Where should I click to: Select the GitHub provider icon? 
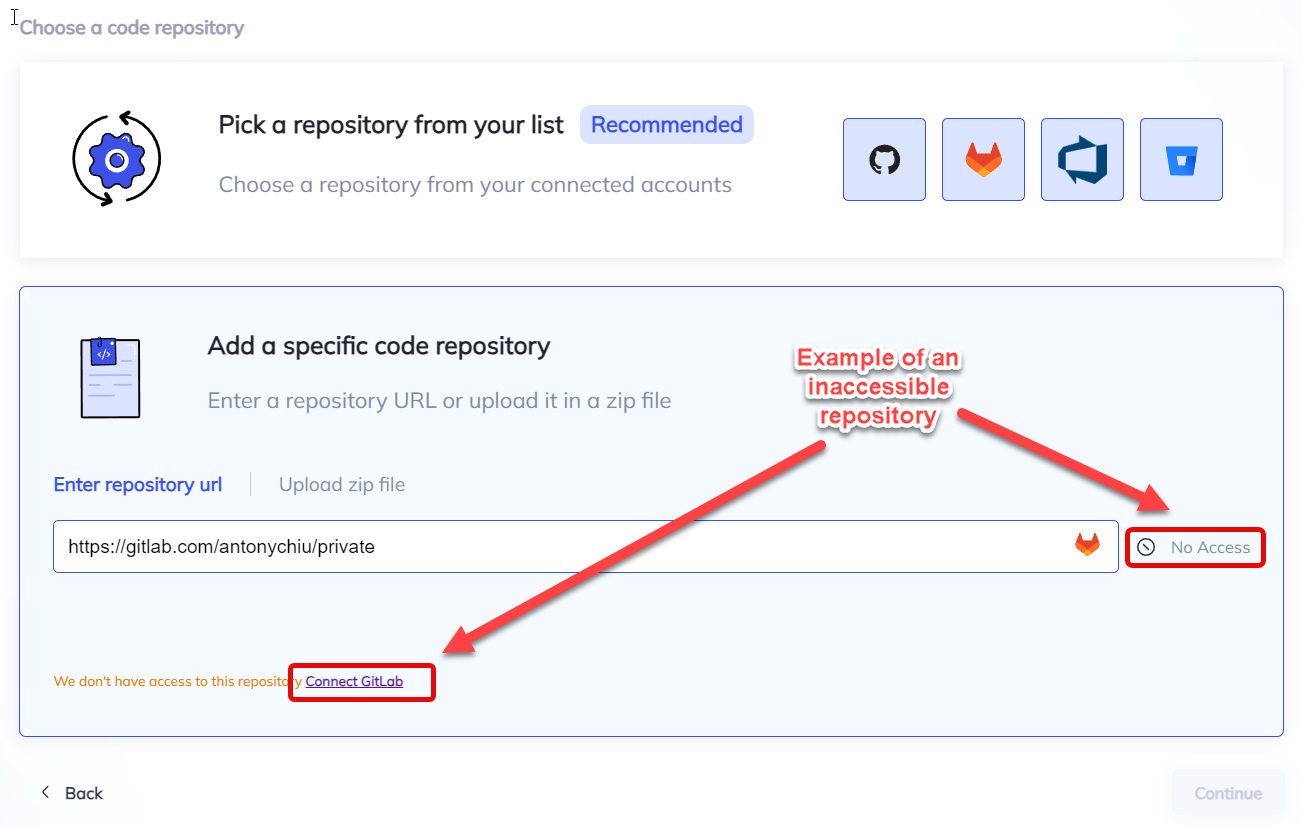pos(884,160)
